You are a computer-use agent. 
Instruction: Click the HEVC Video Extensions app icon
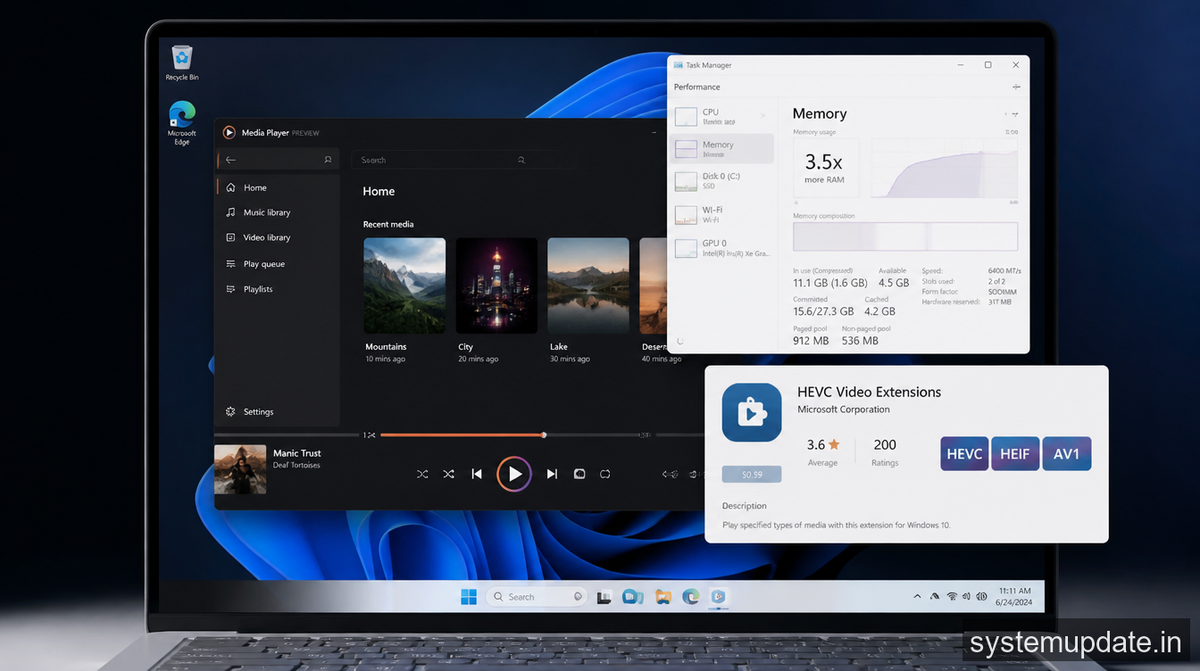point(752,412)
